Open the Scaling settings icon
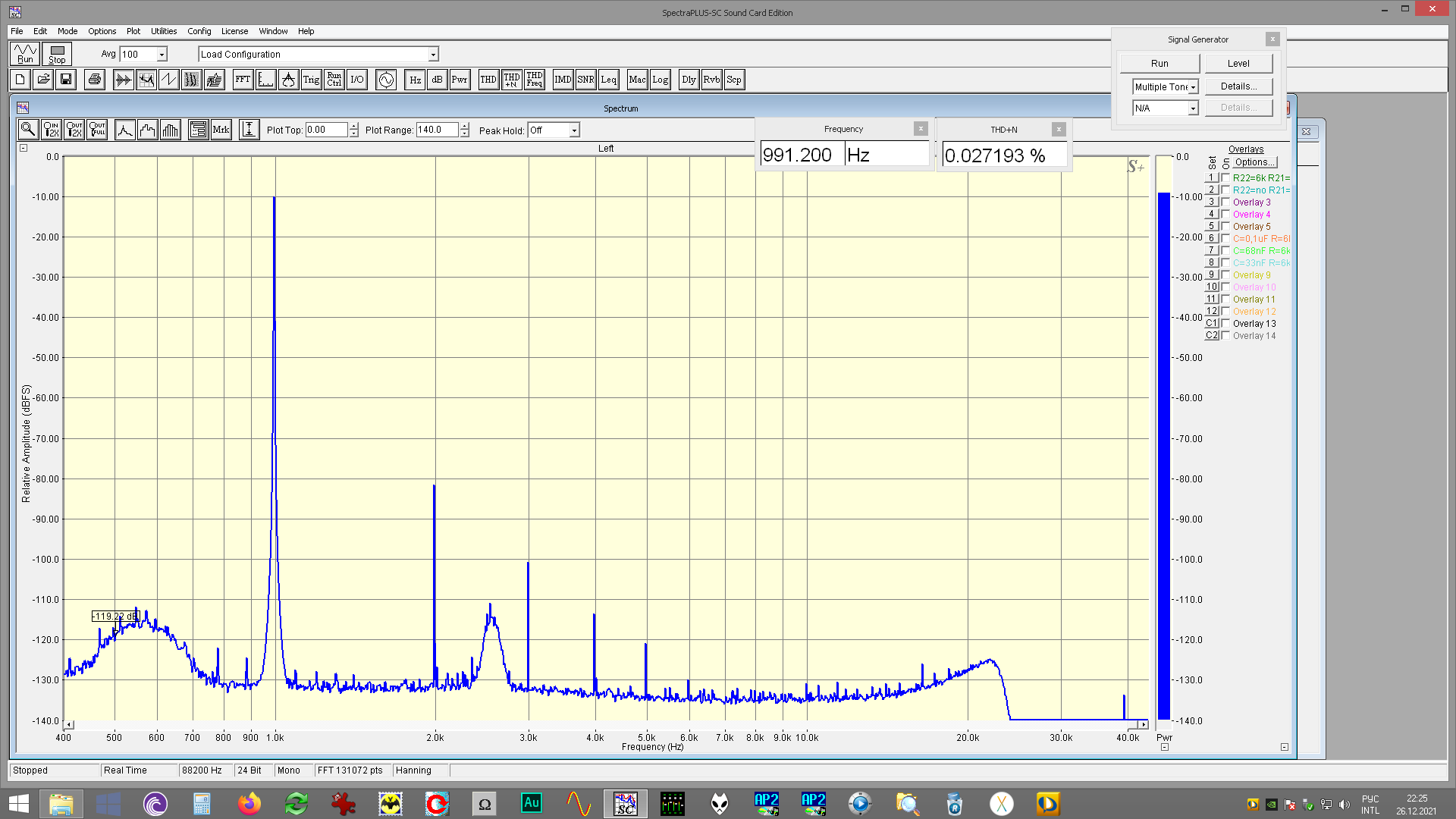The width and height of the screenshot is (1456, 819). click(x=265, y=80)
